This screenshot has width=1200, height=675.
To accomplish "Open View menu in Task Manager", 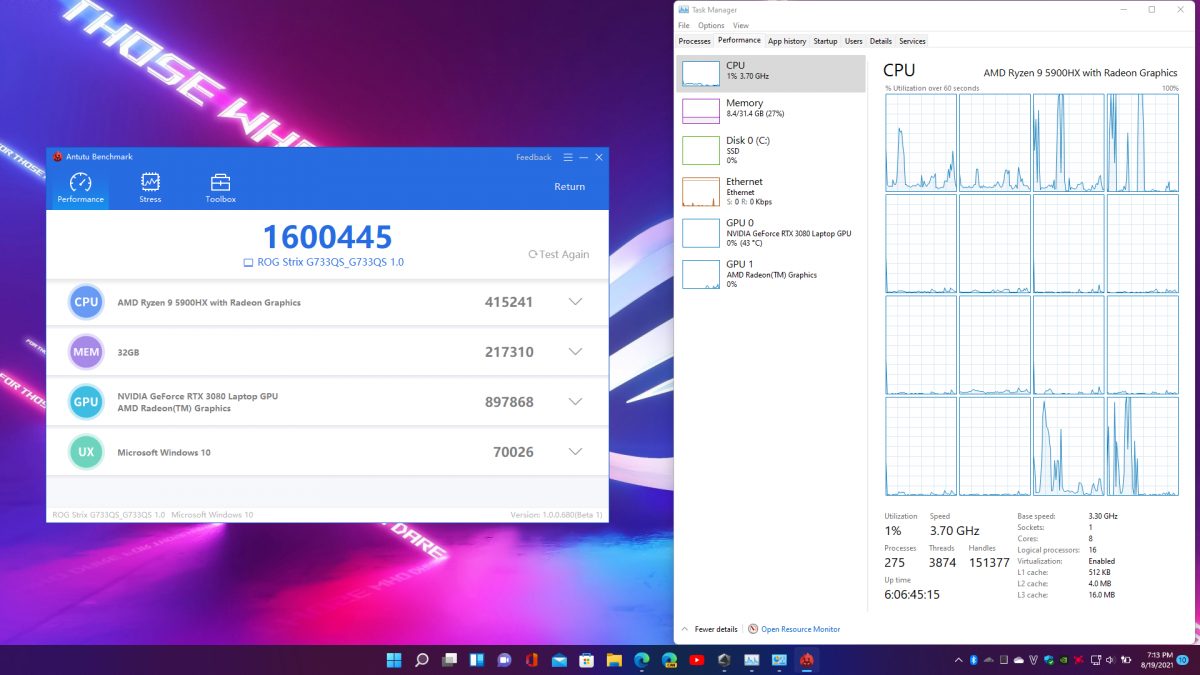I will click(741, 26).
